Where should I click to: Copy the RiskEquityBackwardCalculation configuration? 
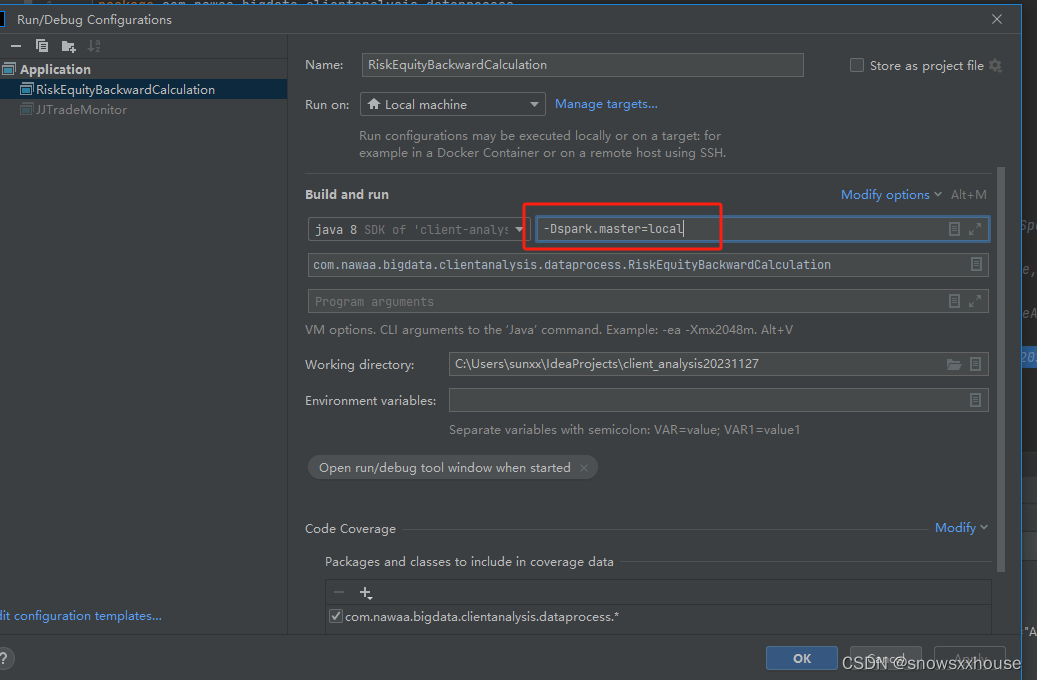[x=41, y=45]
